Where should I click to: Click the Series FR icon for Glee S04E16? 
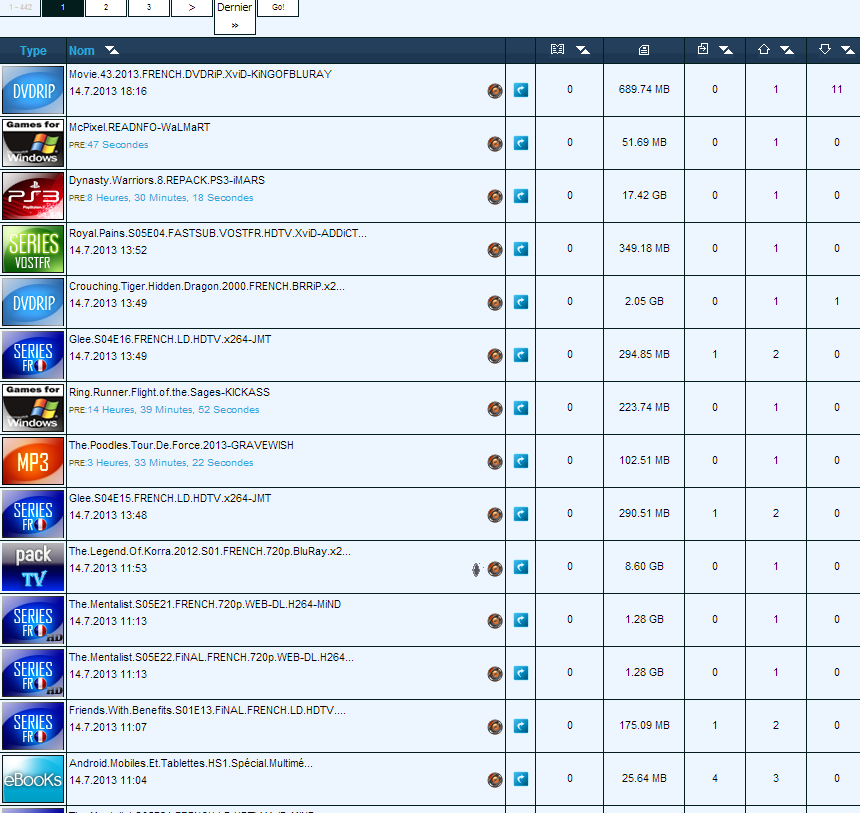pos(33,355)
